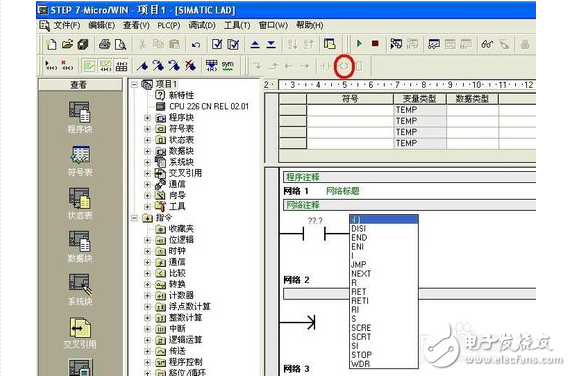Toggle the symbol information table button
This screenshot has width=571, height=376.
pyautogui.click(x=121, y=66)
